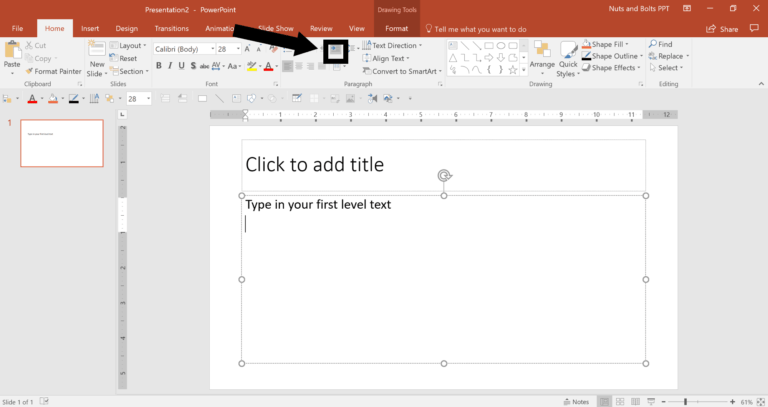
Task: Select the Rectangle shape in gallery
Action: 489,46
